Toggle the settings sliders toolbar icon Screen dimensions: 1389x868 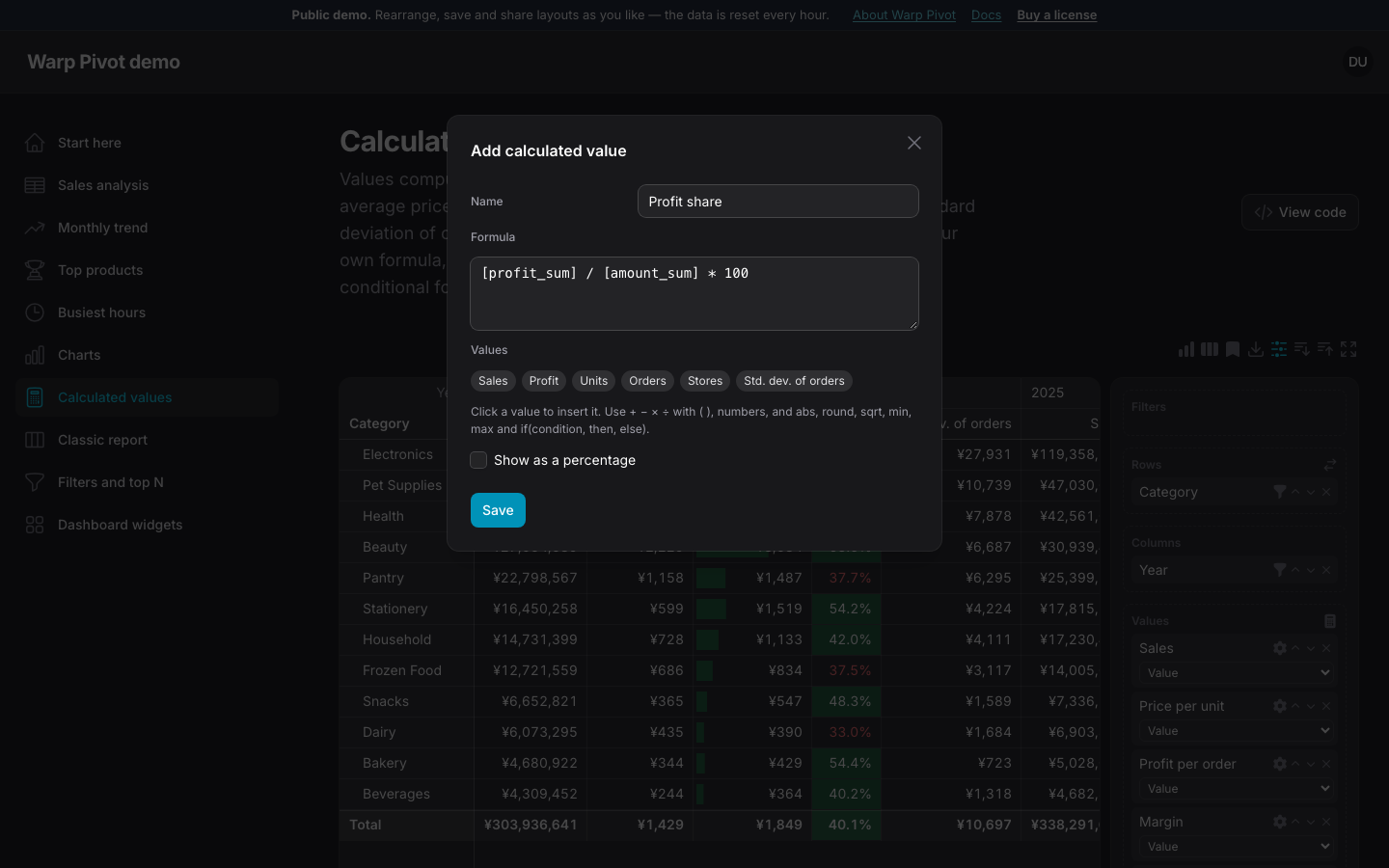(1279, 349)
